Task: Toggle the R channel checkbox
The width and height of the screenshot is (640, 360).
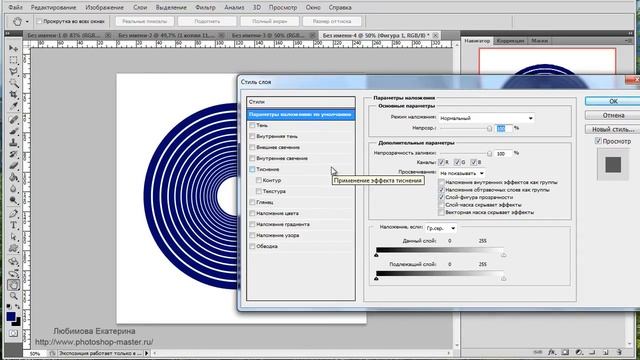Action: point(441,162)
